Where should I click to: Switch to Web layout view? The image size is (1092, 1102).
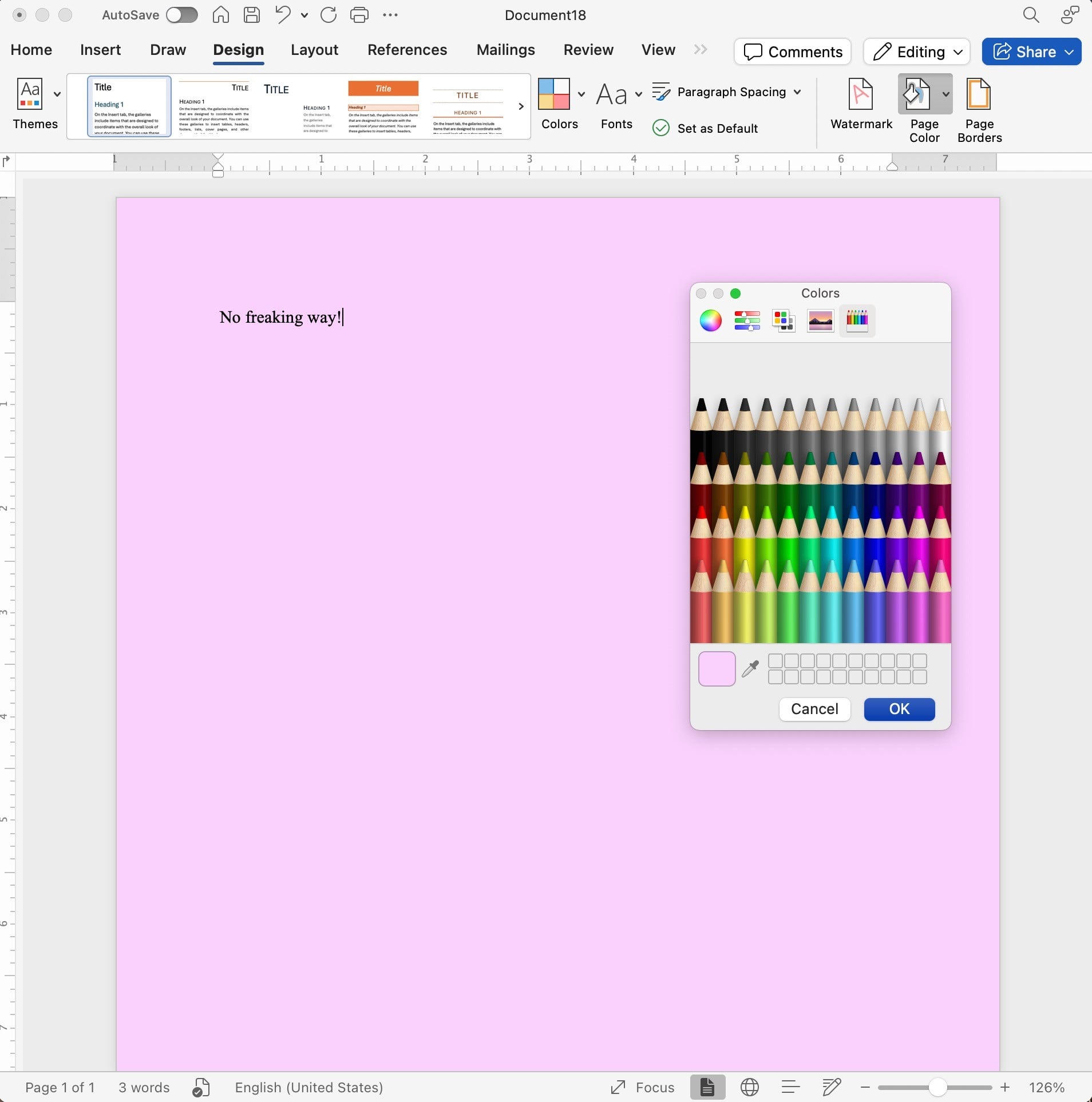[x=749, y=1087]
